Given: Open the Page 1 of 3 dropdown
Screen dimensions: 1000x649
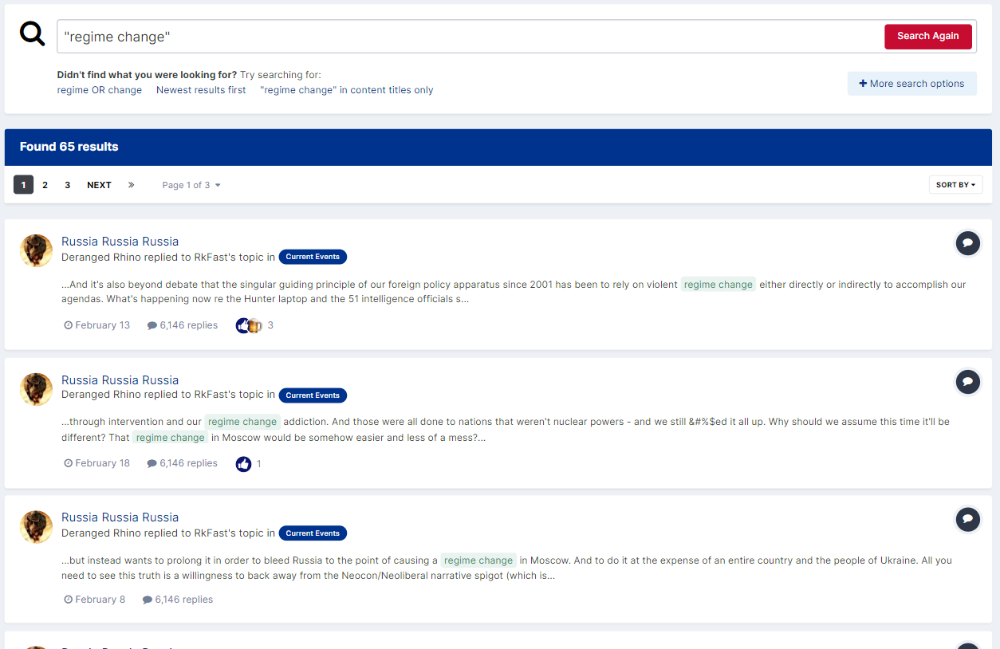Looking at the screenshot, I should click(x=191, y=185).
